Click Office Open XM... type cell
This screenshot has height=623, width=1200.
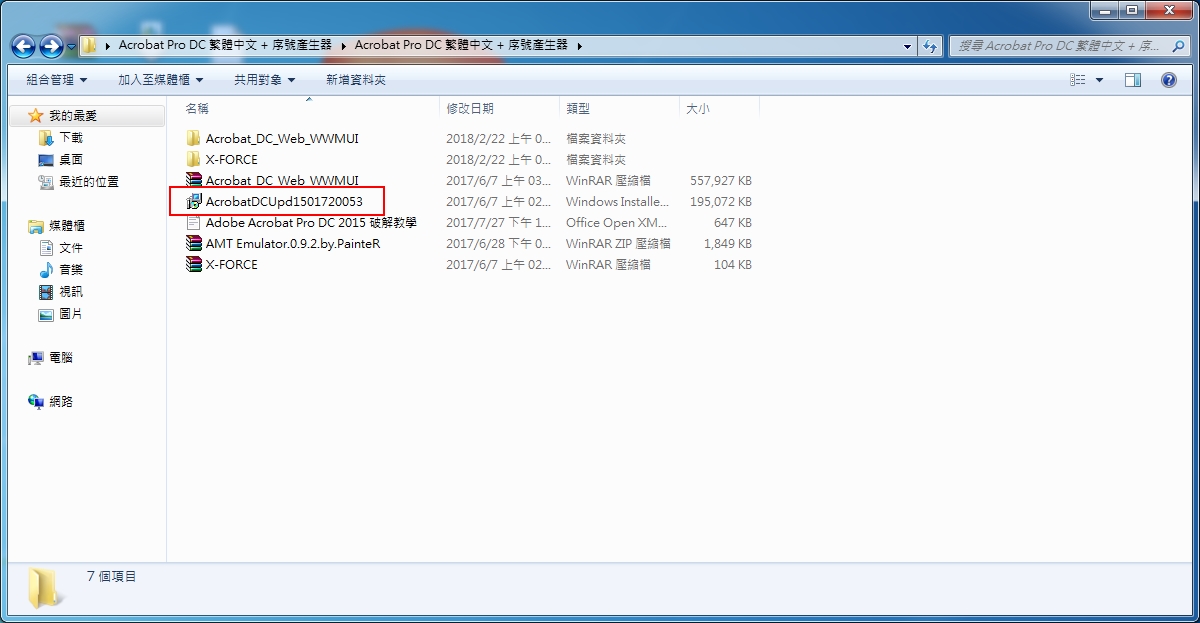click(x=616, y=222)
